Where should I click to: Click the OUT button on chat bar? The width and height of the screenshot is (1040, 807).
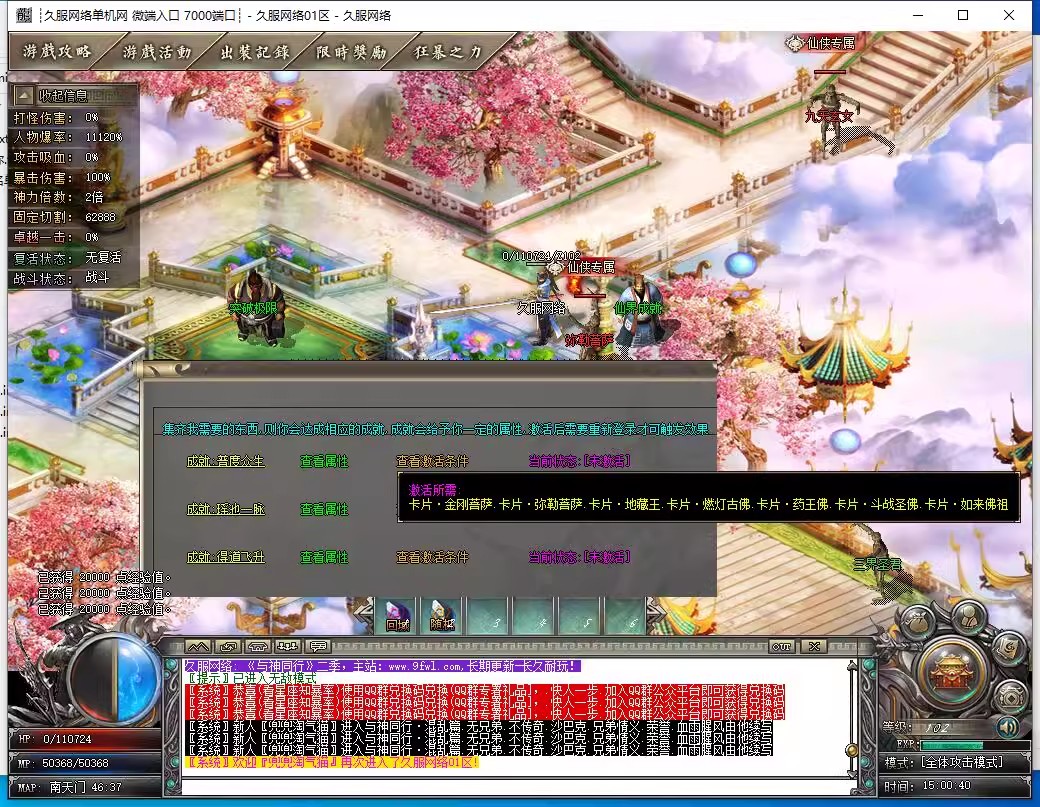tap(781, 647)
